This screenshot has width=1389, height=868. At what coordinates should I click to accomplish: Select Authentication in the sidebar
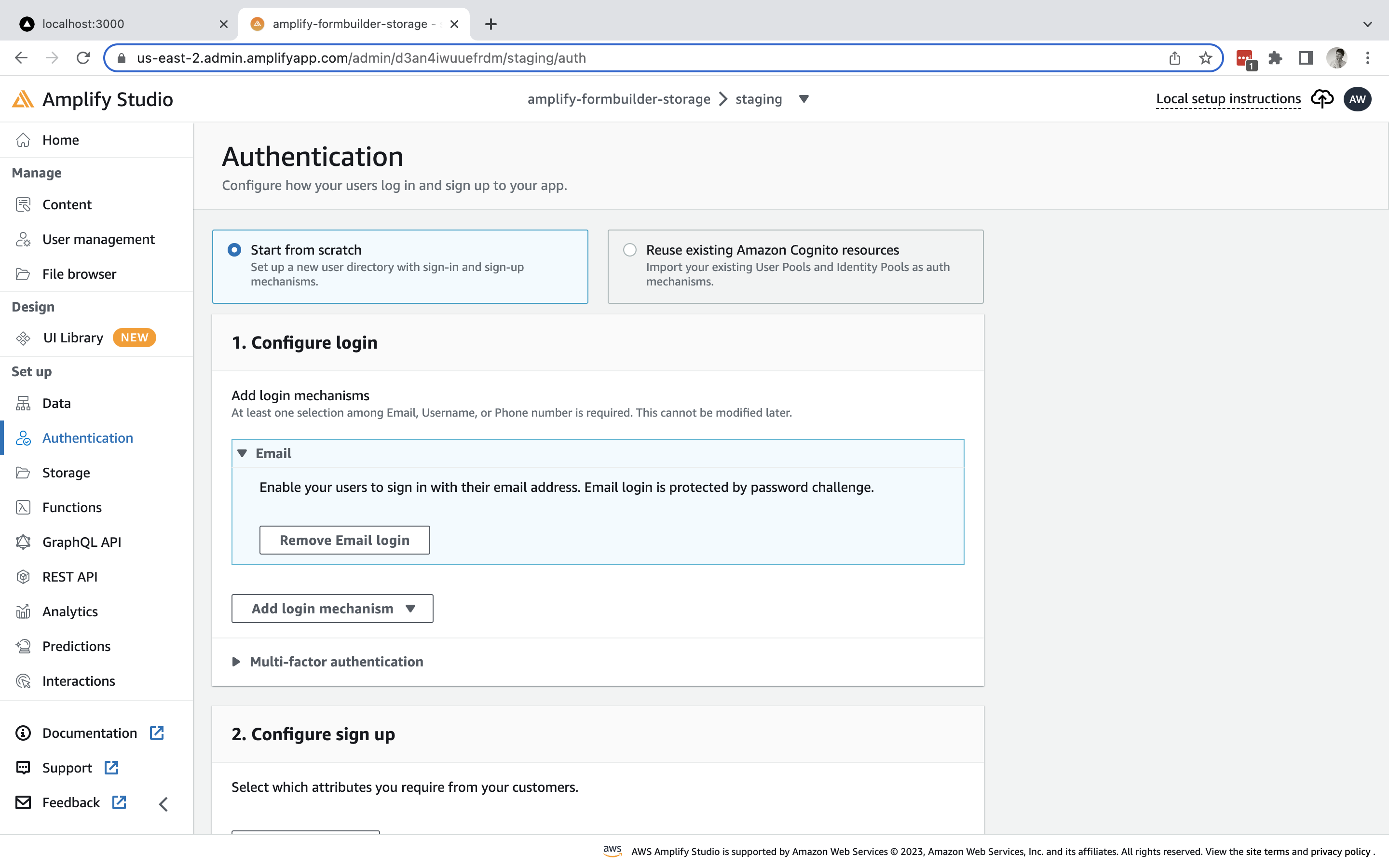(87, 438)
